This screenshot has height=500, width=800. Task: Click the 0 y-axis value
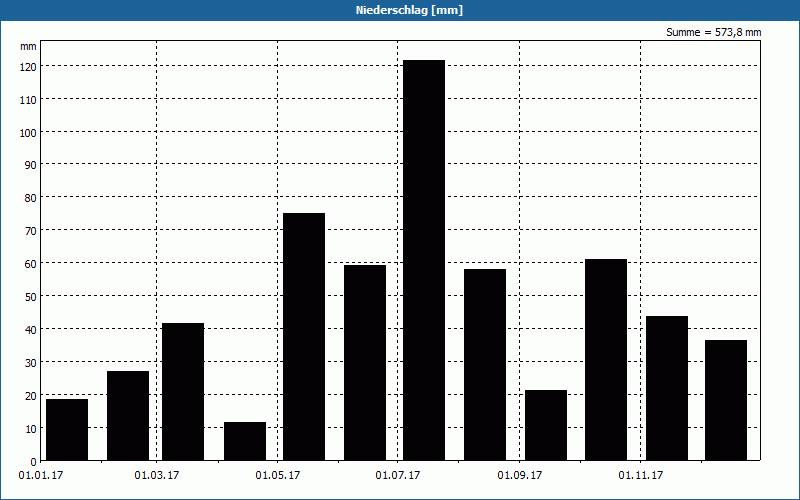coord(34,462)
